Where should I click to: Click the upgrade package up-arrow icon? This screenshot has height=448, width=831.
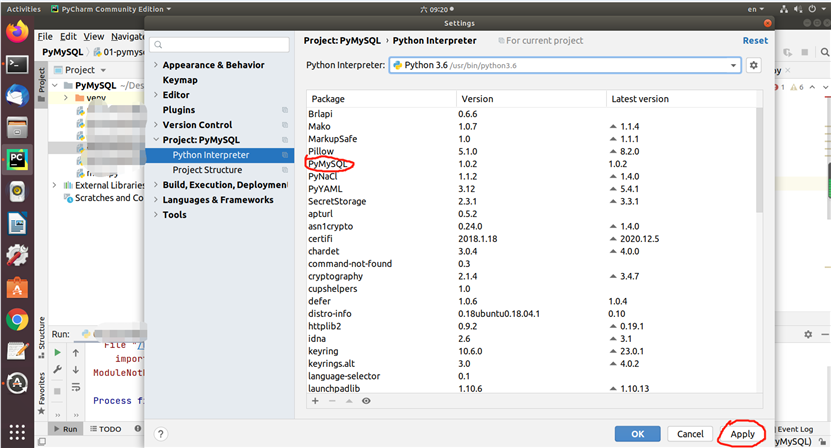[349, 401]
